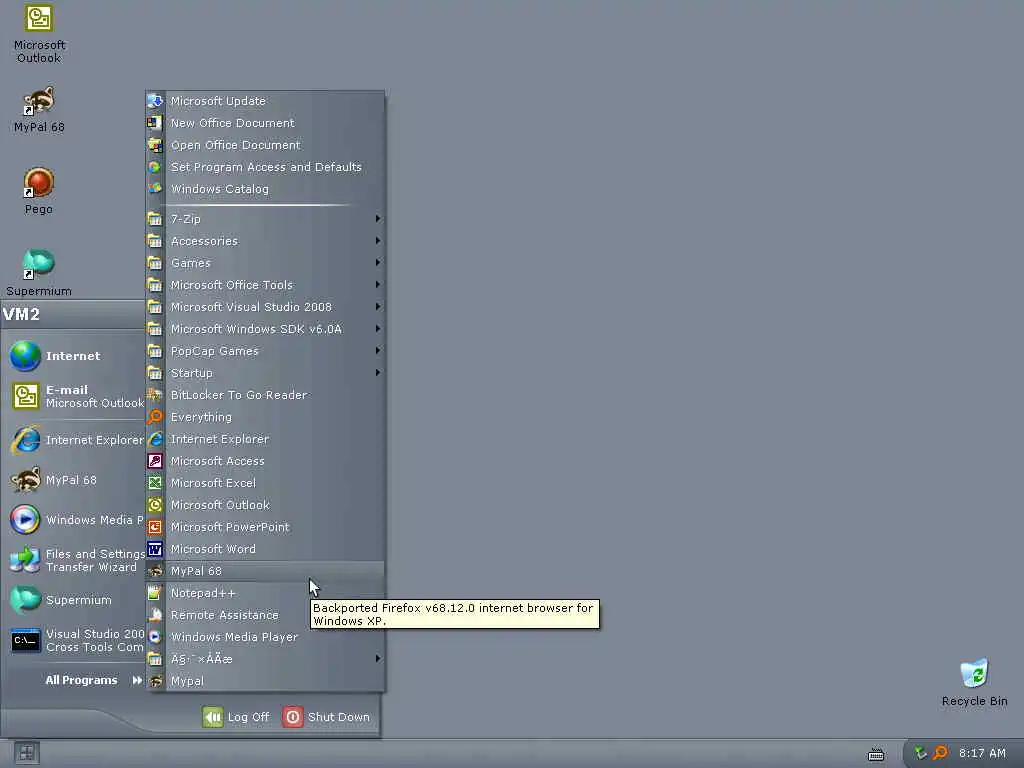Viewport: 1024px width, 768px height.
Task: Expand Microsoft Windows SDK v6.0A submenu arrow
Action: point(377,328)
